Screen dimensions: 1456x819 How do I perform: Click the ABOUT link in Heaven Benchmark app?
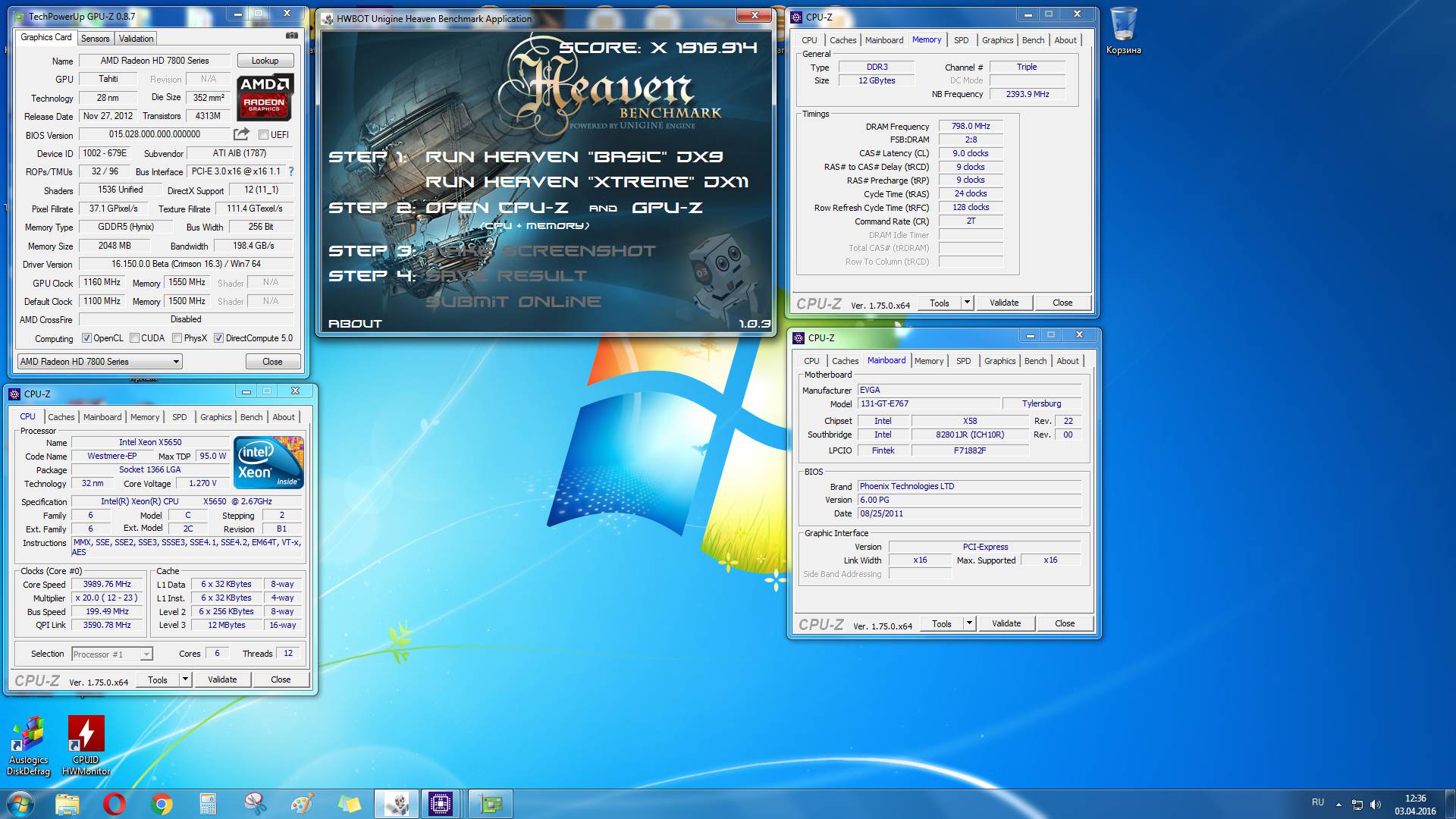click(x=355, y=324)
